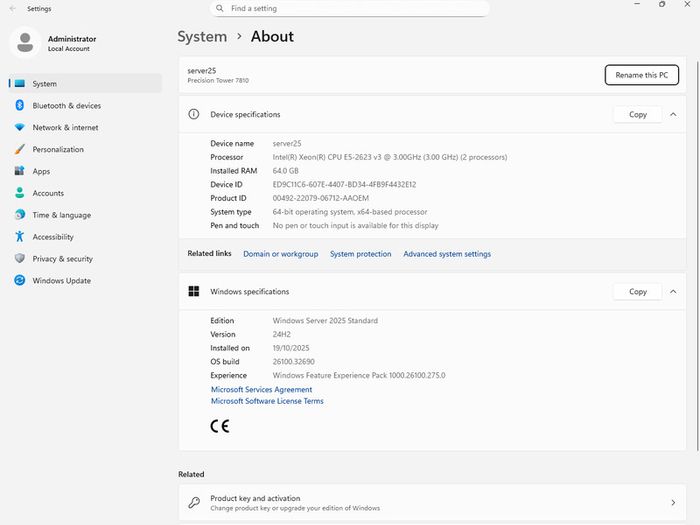The width and height of the screenshot is (700, 525).
Task: Click the OS build value 26100.32690
Action: point(293,362)
